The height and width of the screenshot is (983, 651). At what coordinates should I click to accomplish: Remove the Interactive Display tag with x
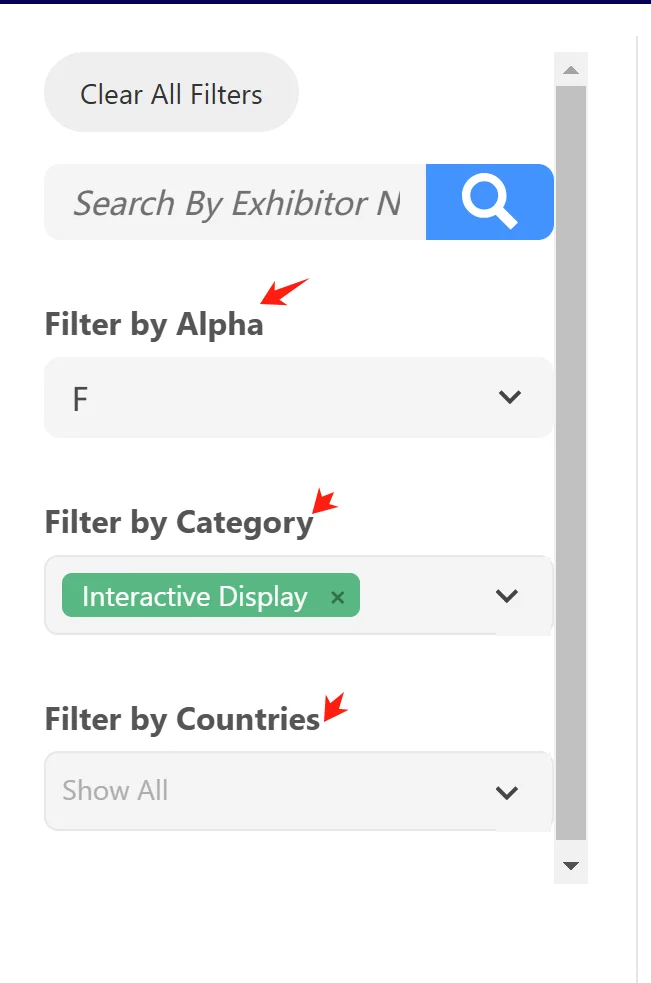(338, 597)
